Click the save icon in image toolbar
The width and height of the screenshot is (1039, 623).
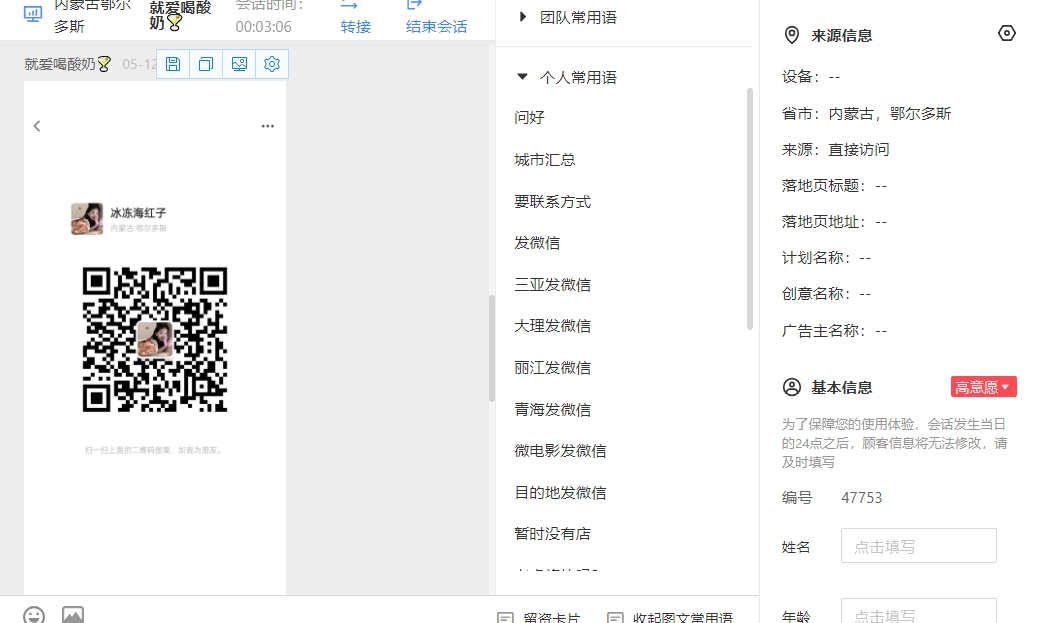tap(173, 64)
